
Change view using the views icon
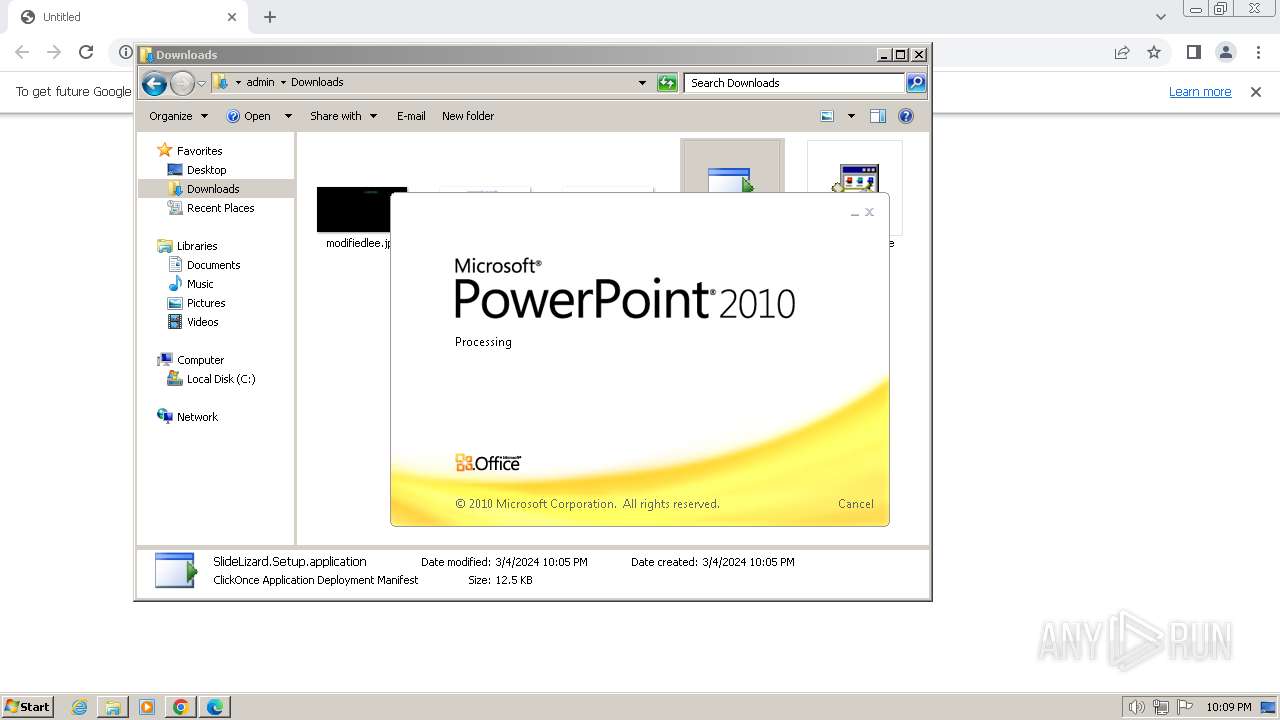tap(827, 116)
